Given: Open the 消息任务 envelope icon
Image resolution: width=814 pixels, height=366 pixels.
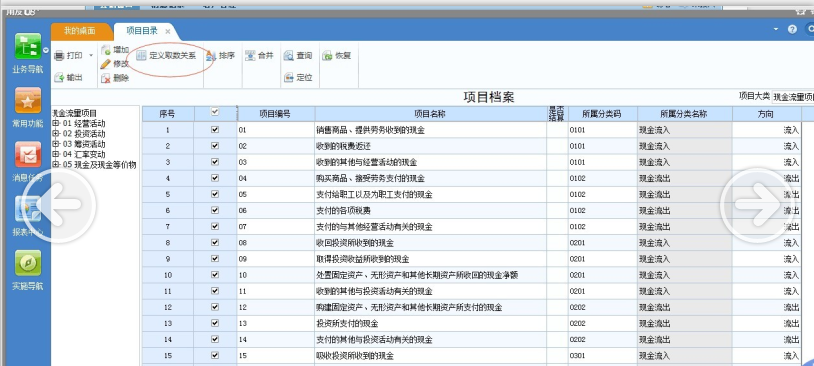Looking at the screenshot, I should coord(28,155).
